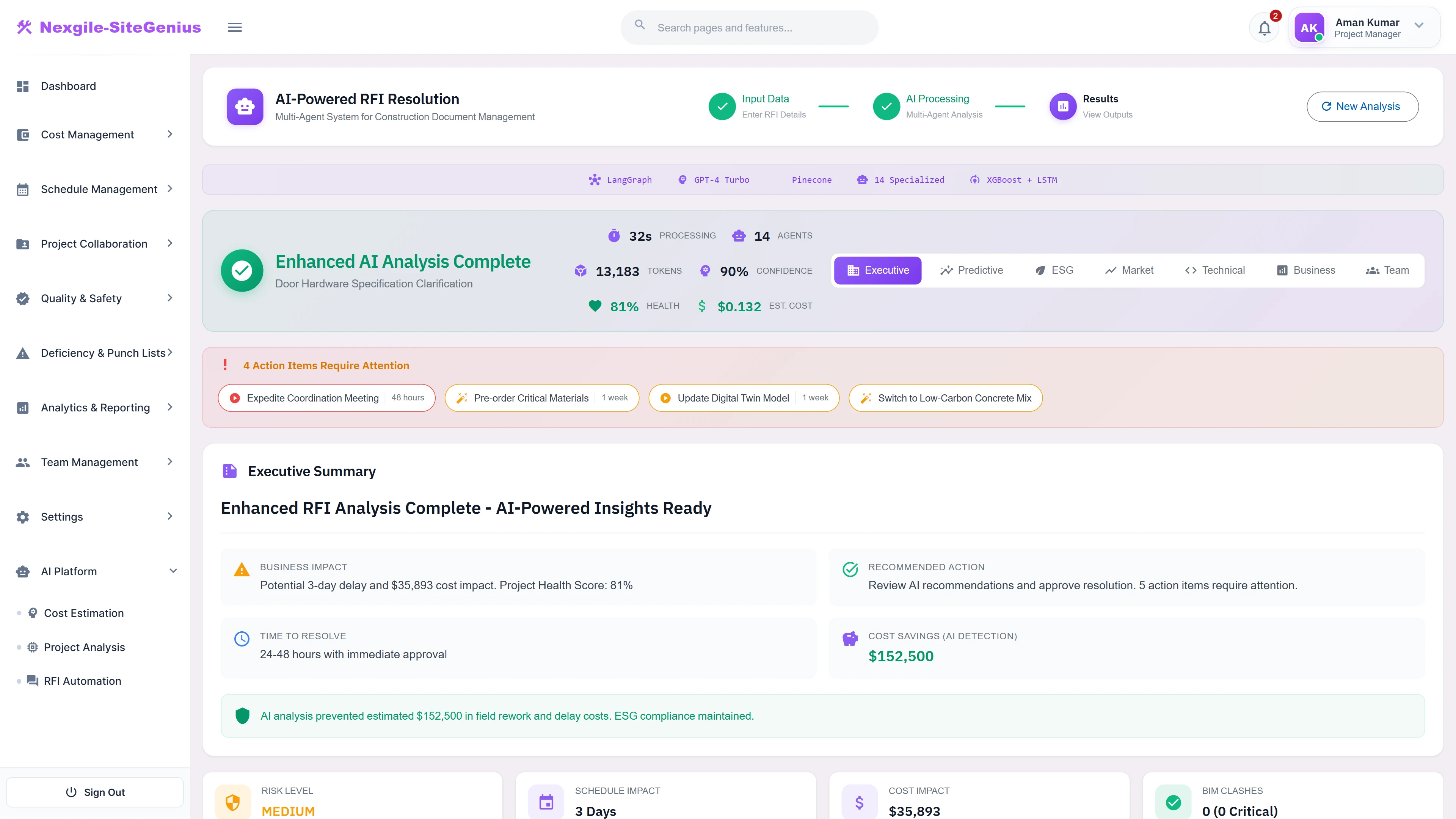Viewport: 1456px width, 819px height.
Task: Click the Sign Out button
Action: pyautogui.click(x=94, y=792)
